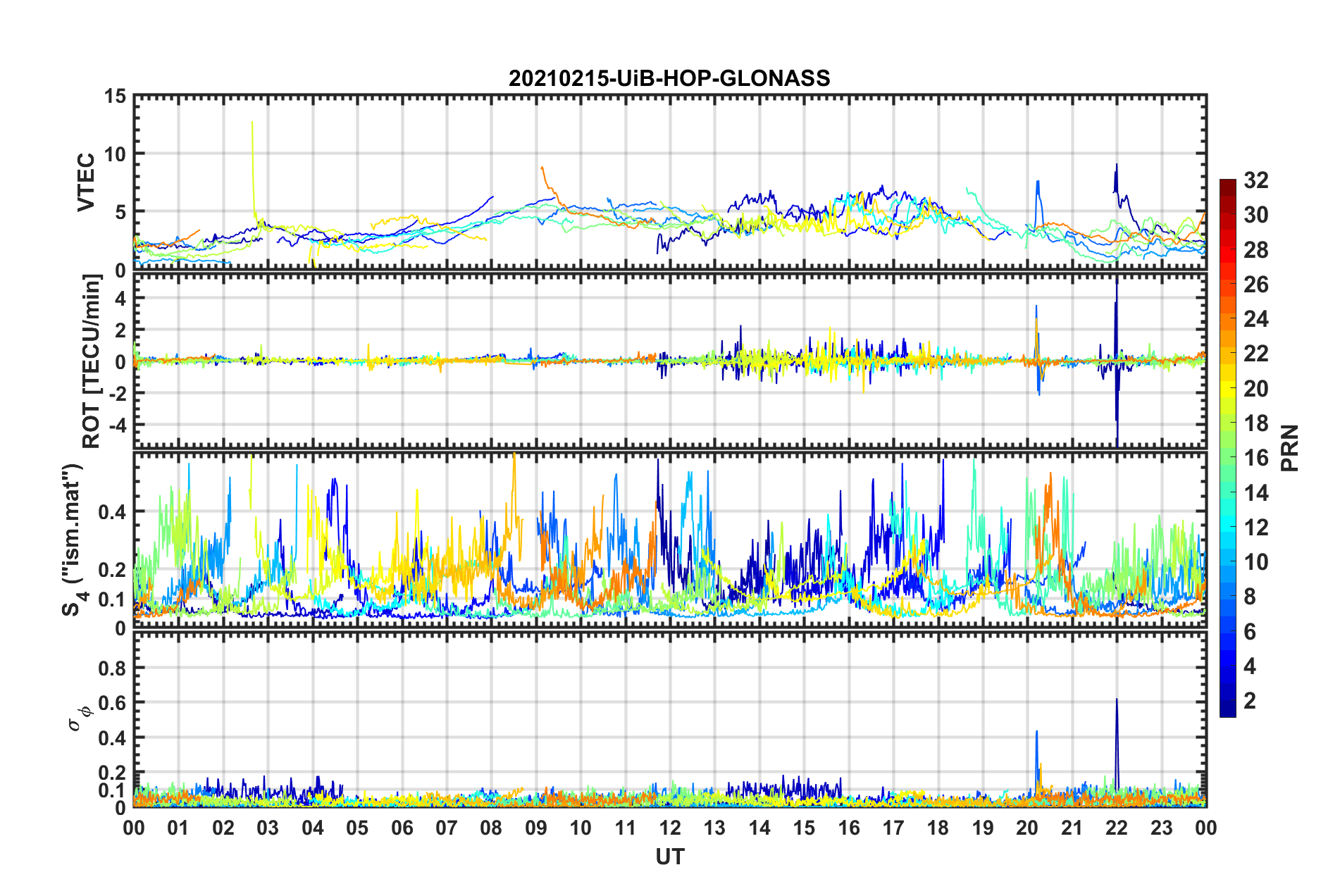Viewport: 1340px width, 896px height.
Task: Select UT axis tick label 21
Action: click(1072, 828)
